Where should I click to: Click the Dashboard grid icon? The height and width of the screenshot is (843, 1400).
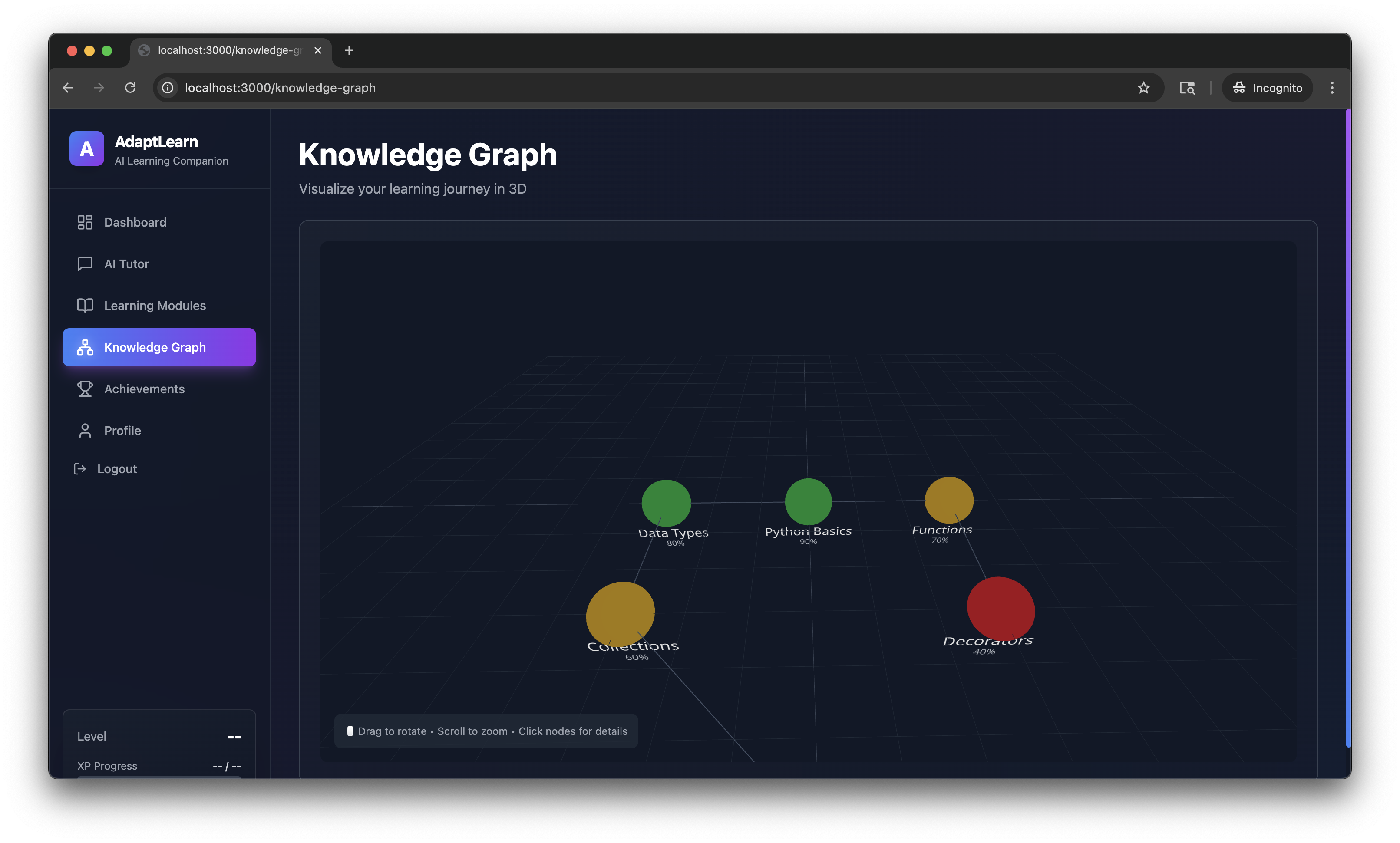[85, 222]
